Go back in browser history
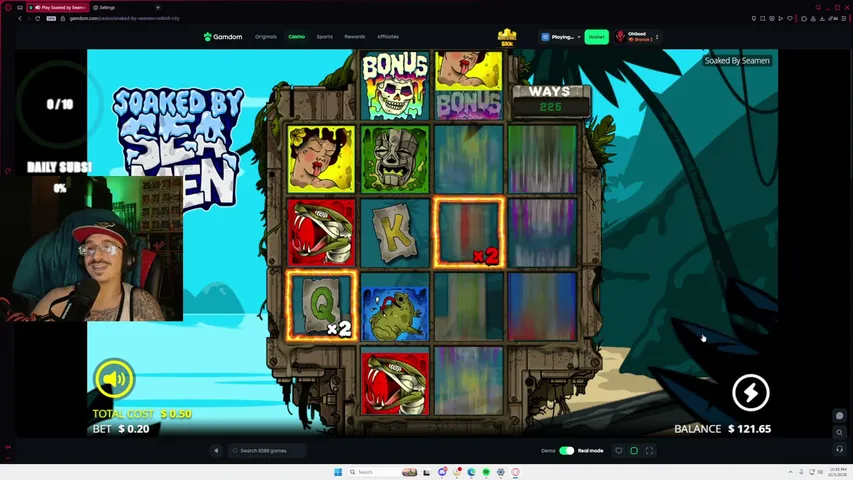This screenshot has width=853, height=480. [x=20, y=19]
